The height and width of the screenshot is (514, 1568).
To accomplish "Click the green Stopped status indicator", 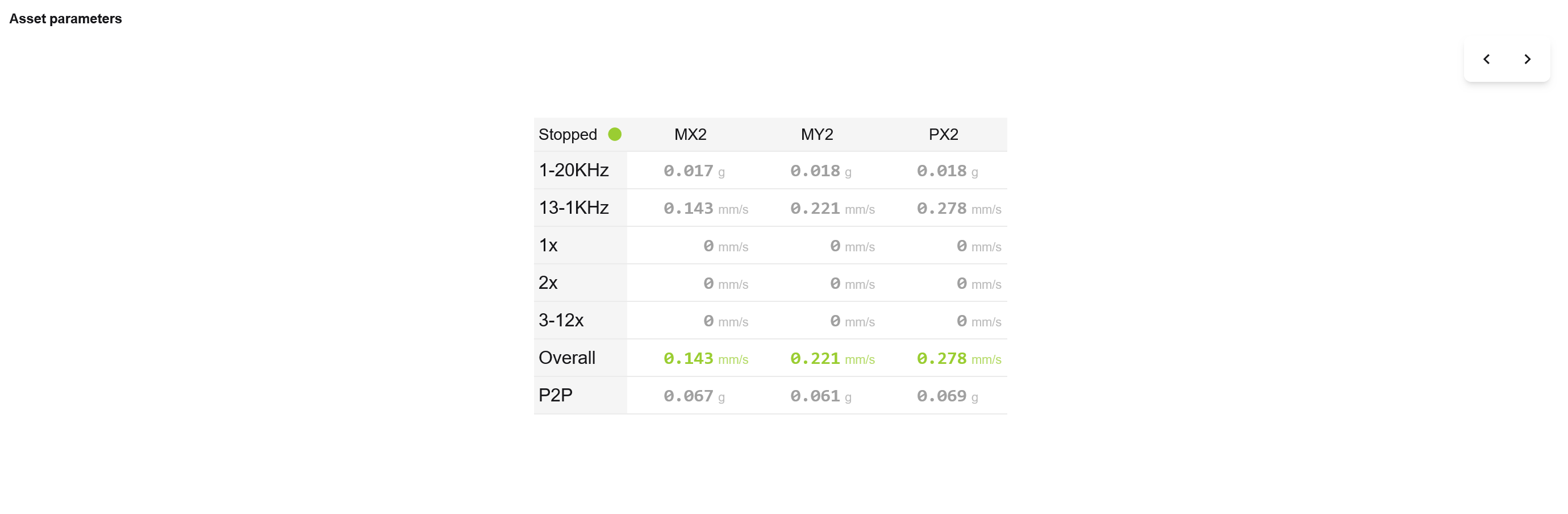I will (615, 134).
